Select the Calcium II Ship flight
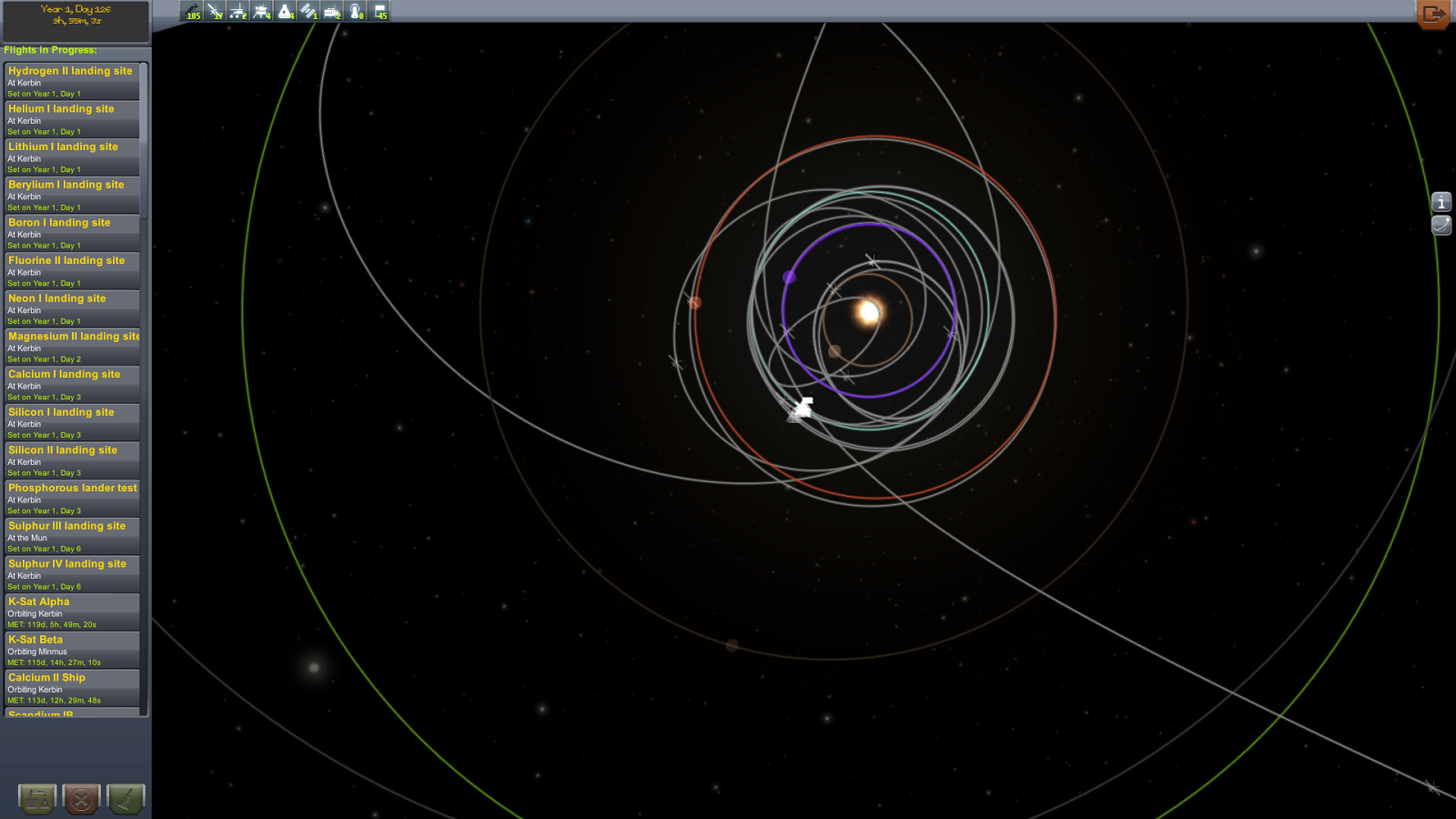Screen dimensions: 1456x819 (x=73, y=688)
